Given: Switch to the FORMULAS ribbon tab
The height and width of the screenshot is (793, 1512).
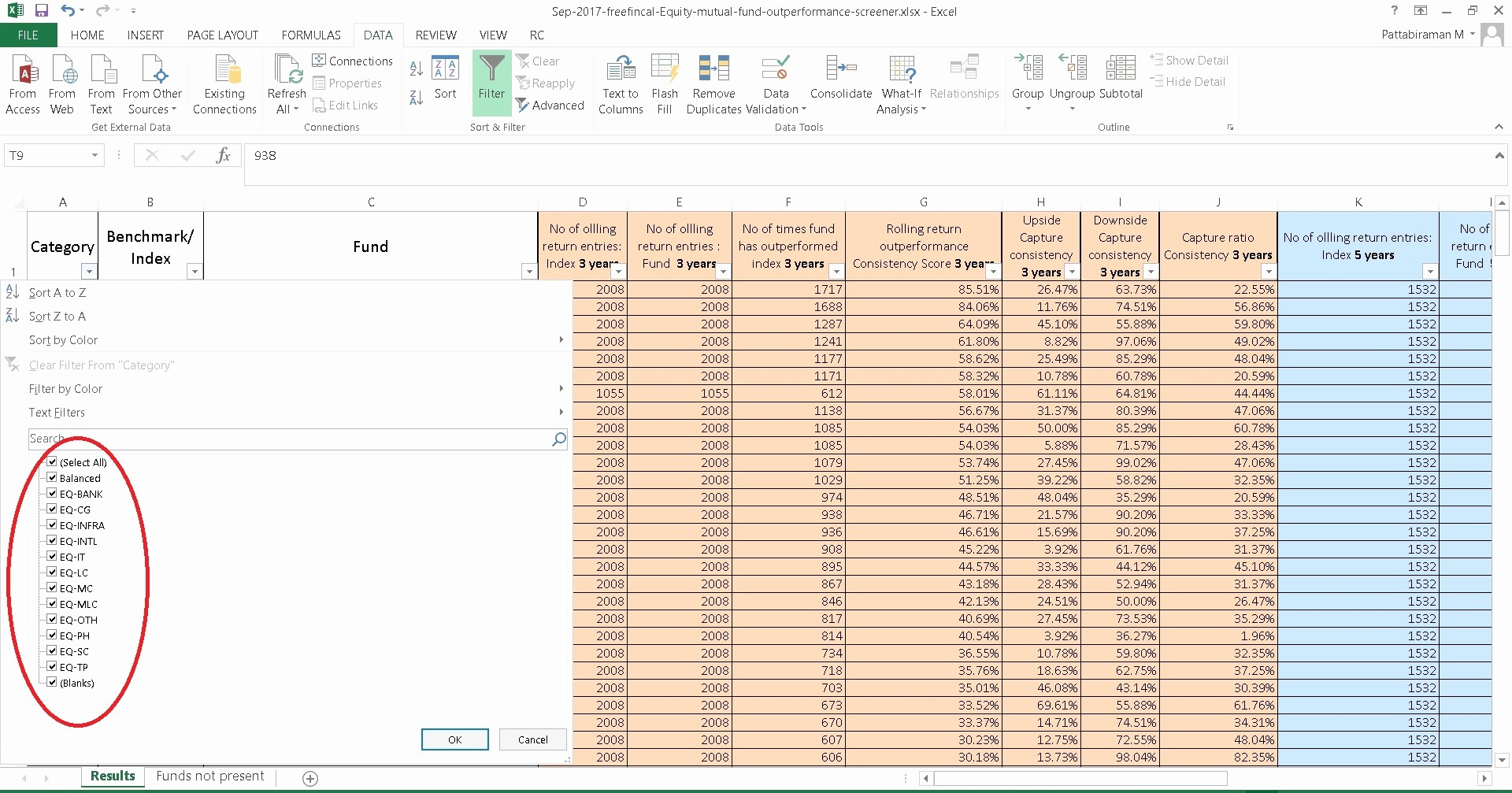Looking at the screenshot, I should 311,35.
